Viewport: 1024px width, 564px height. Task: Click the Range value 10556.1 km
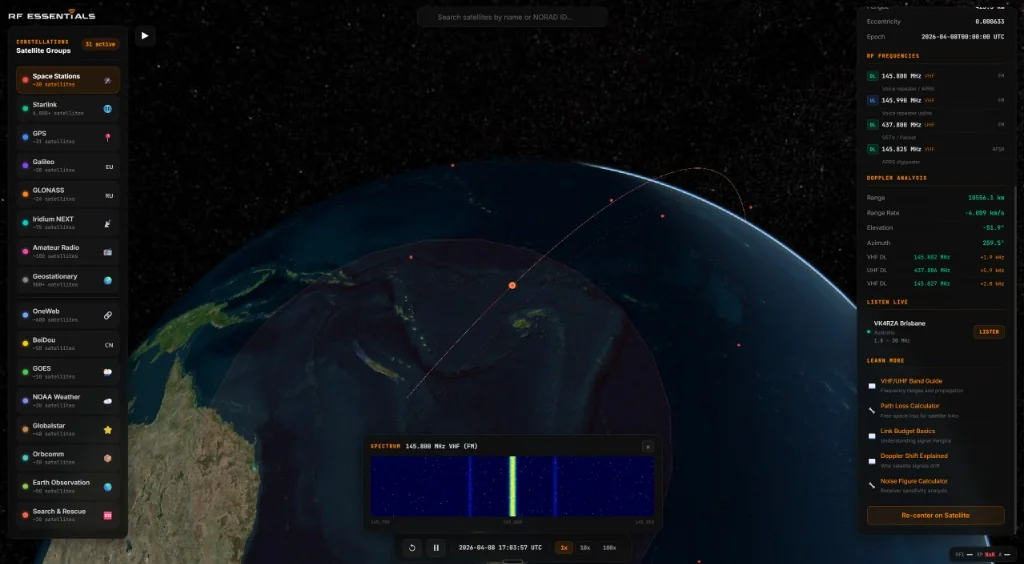click(987, 198)
